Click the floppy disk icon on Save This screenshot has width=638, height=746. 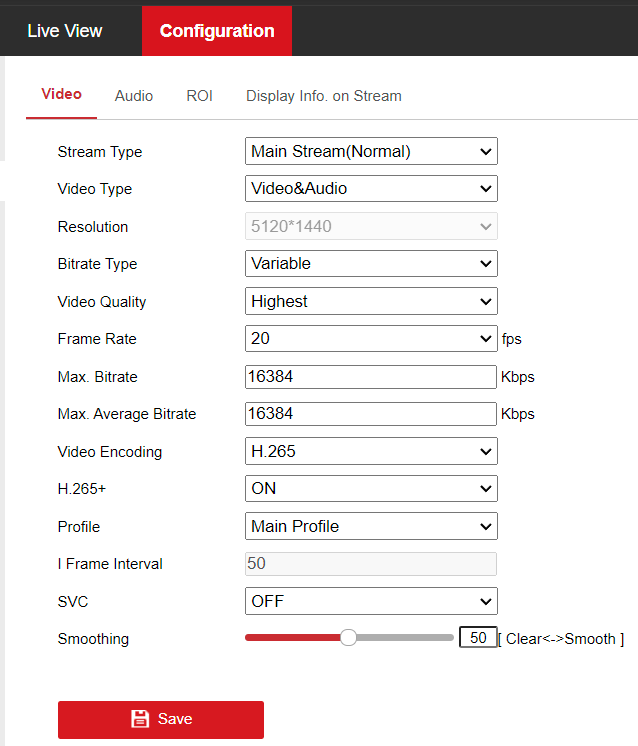point(140,719)
